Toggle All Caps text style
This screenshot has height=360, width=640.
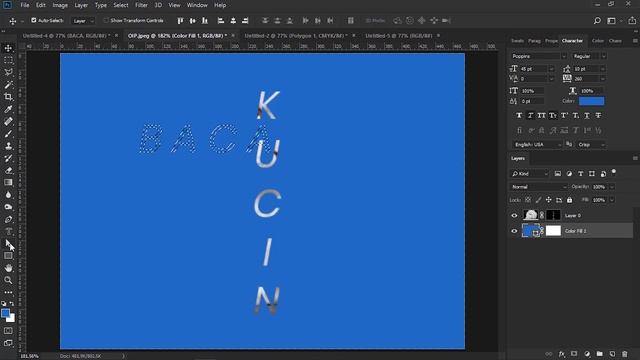[541, 116]
